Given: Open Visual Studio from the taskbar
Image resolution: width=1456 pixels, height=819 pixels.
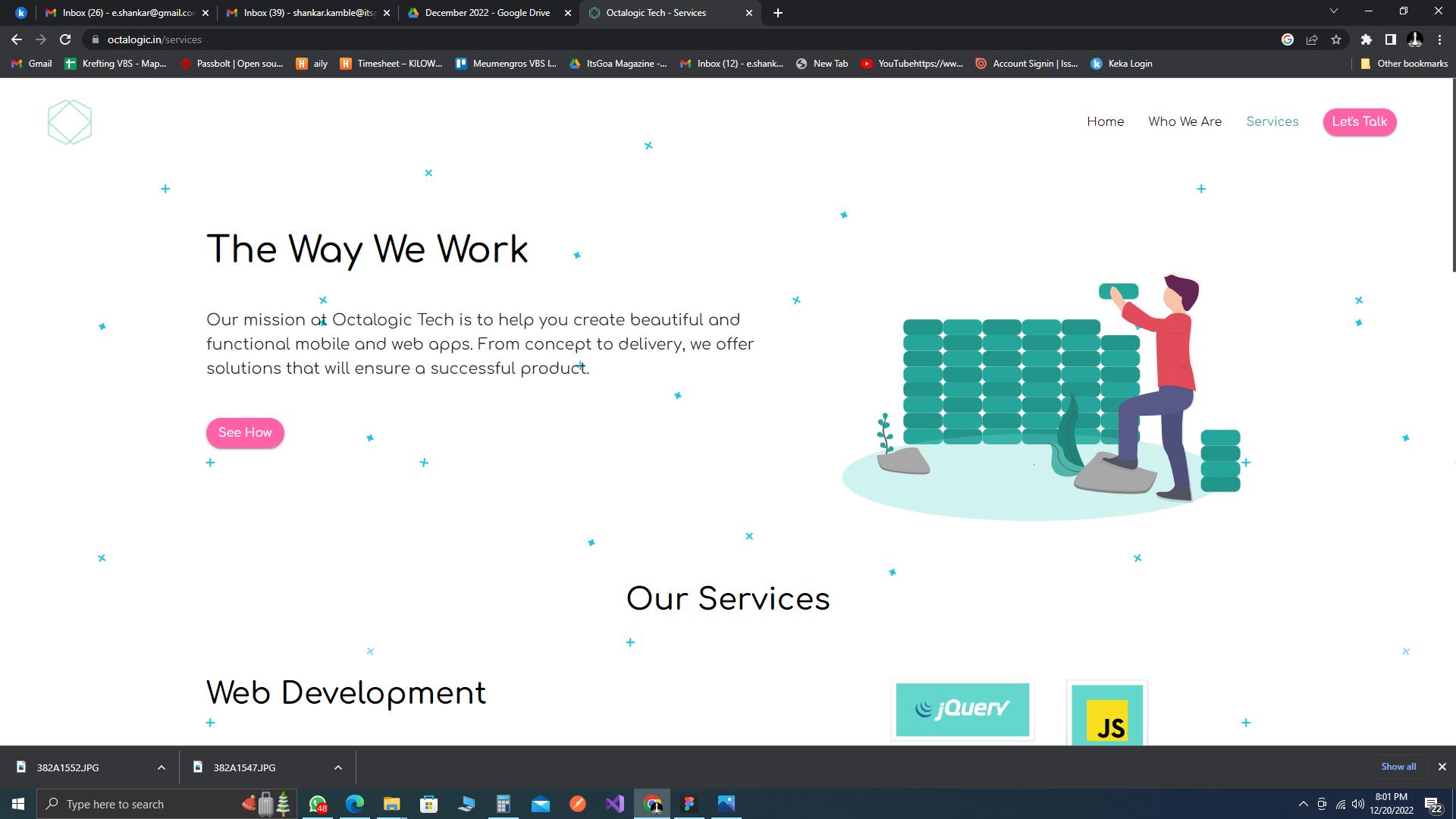Looking at the screenshot, I should (x=614, y=804).
